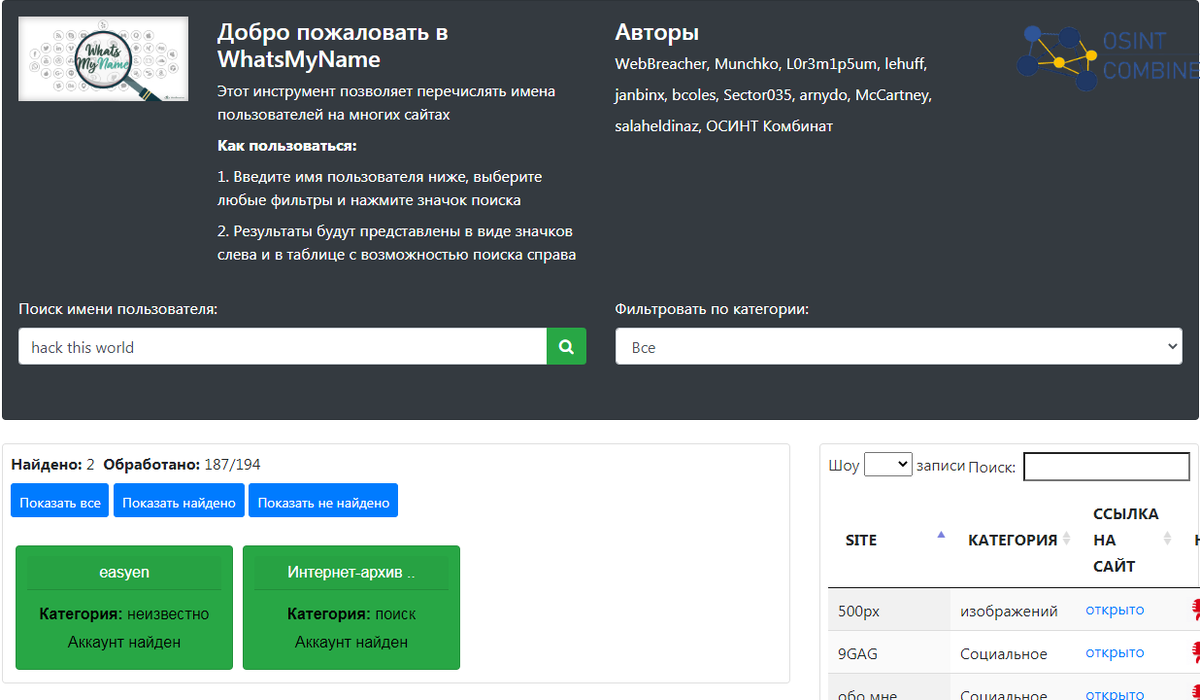The width and height of the screenshot is (1200, 700).
Task: Click the Показать все button
Action: click(x=60, y=501)
